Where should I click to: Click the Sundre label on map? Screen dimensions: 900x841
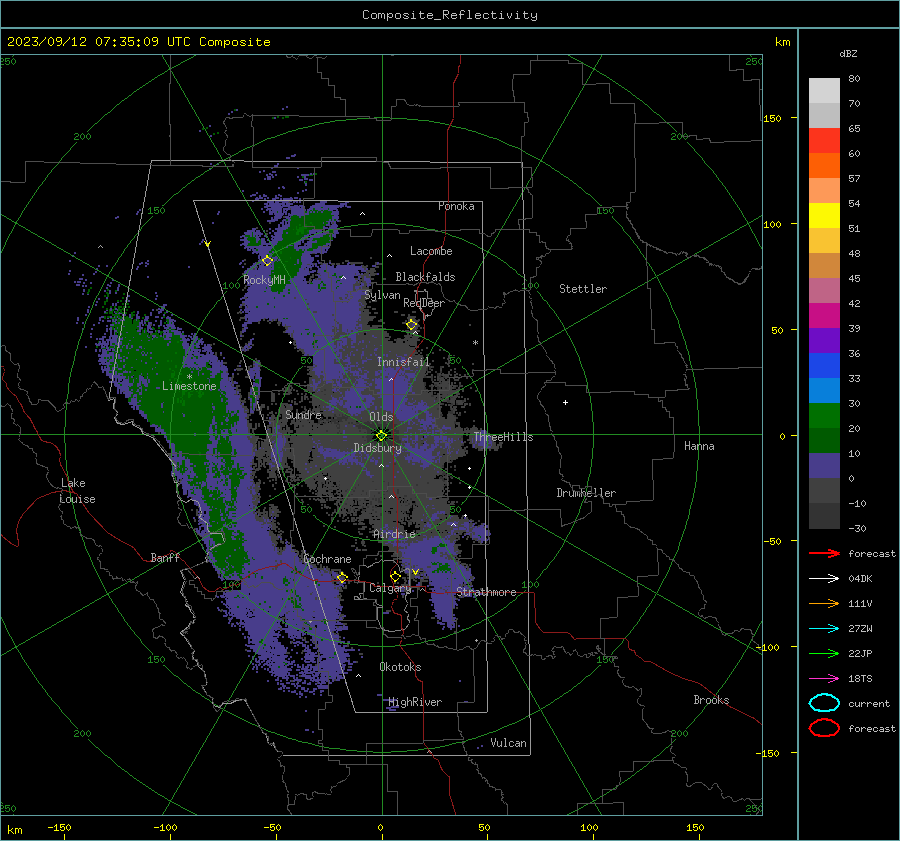[304, 414]
